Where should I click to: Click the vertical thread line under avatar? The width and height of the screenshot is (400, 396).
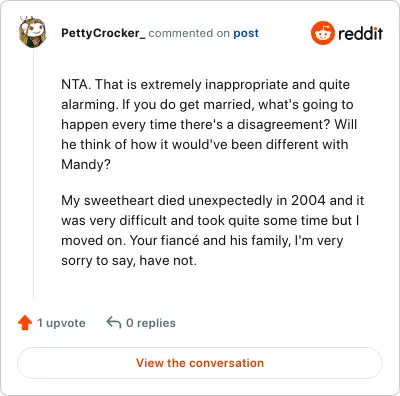tap(33, 174)
